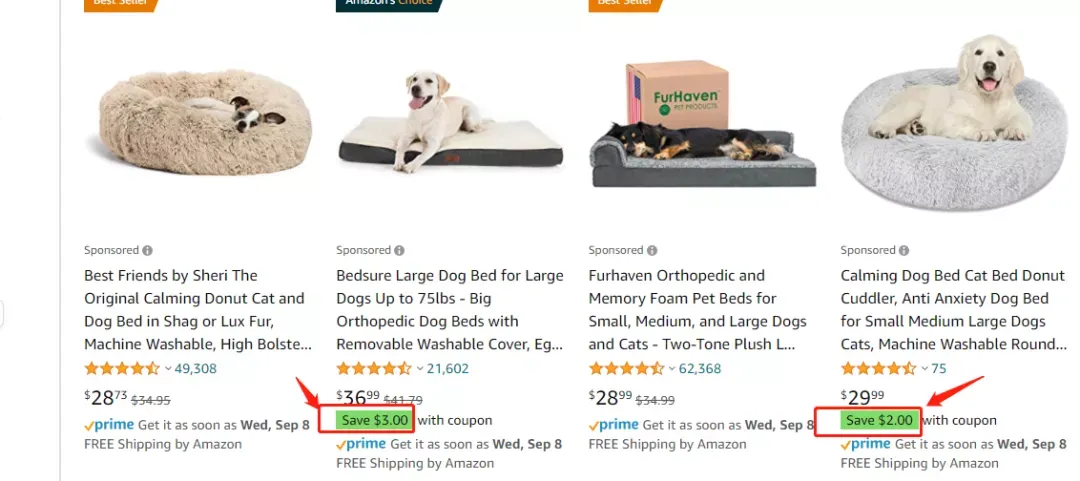The width and height of the screenshot is (1080, 481).
Task: Click star rating of Calming Dog Bed Cat Bed
Action: (x=879, y=368)
